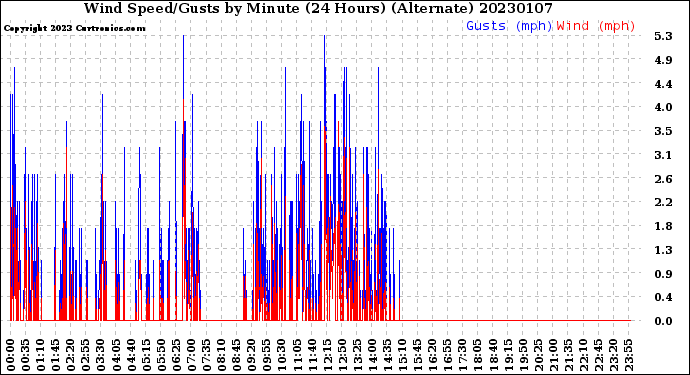
Task: Click the 12:50 time label
Action: [342, 355]
